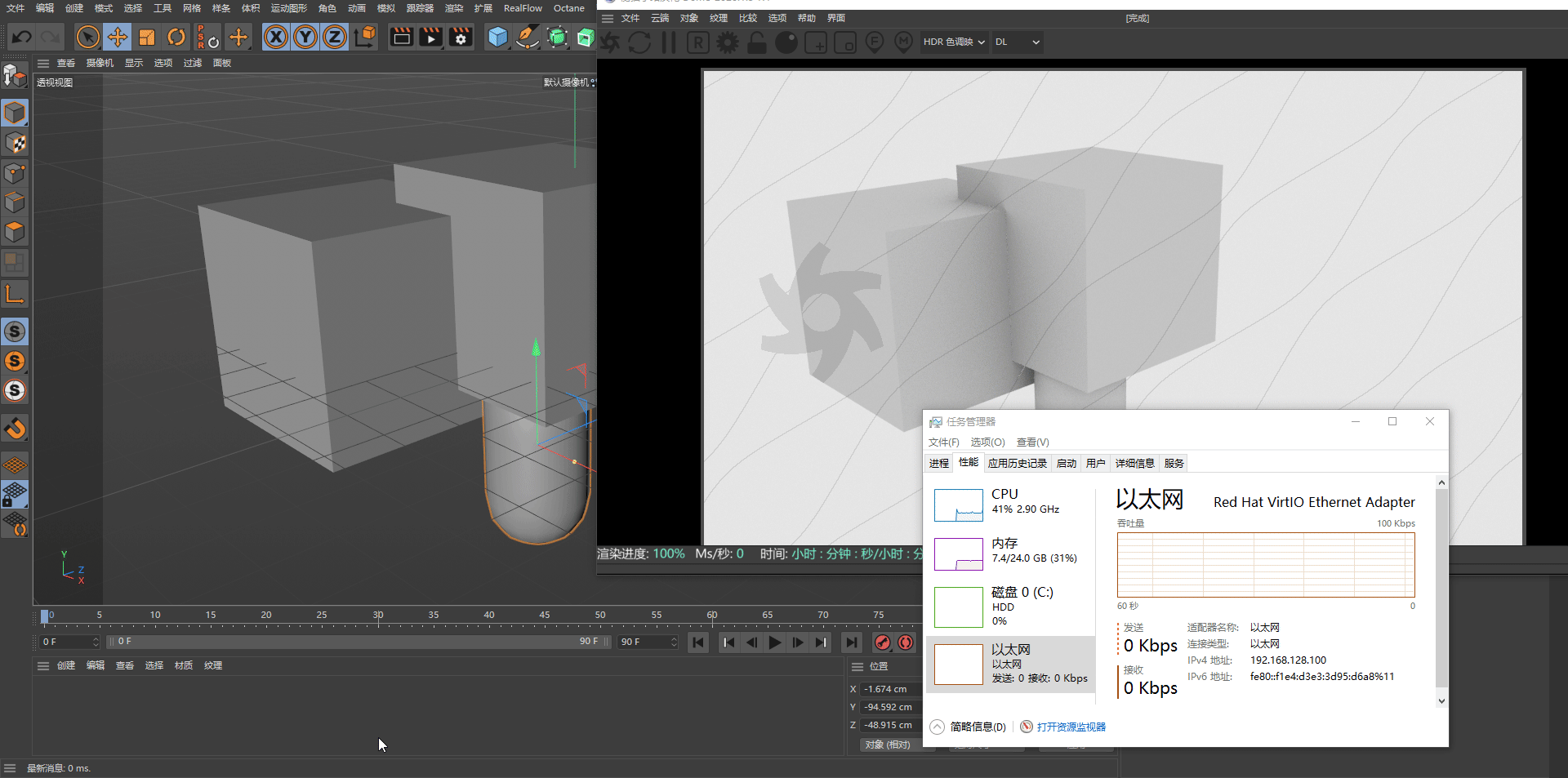Open the HDR 色调映 dropdown
The width and height of the screenshot is (1568, 778).
click(954, 42)
